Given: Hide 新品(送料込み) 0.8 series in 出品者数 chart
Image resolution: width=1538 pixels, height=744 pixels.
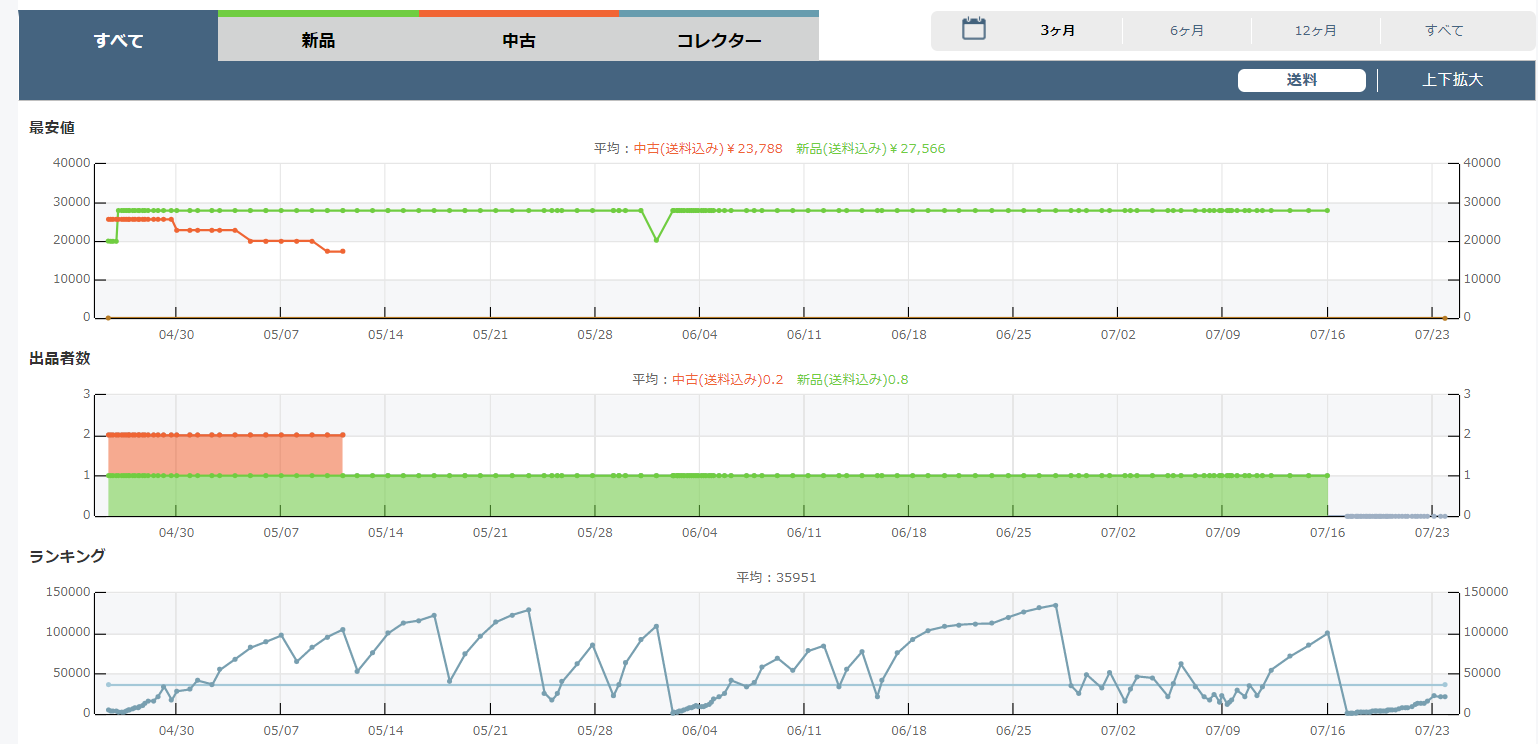Looking at the screenshot, I should click(852, 380).
